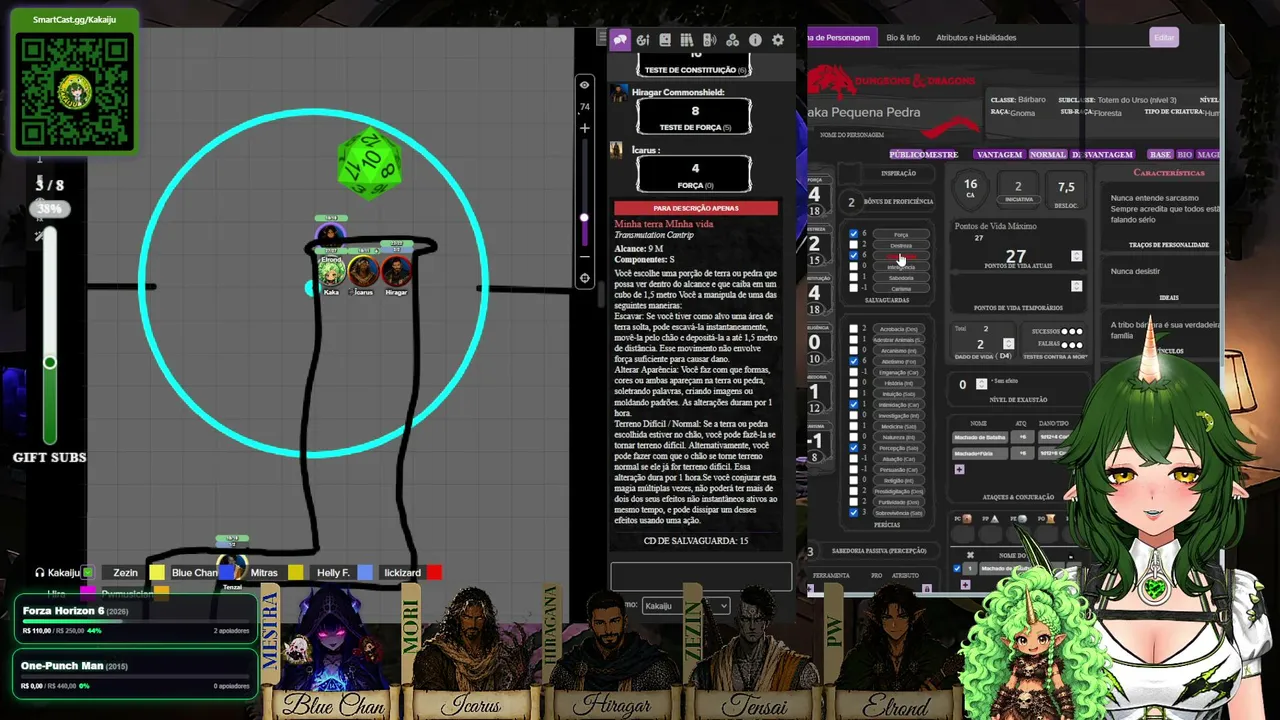This screenshot has height=720, width=1280.
Task: Toggle Acrobacia skill proficiency checkbox
Action: coord(853,329)
